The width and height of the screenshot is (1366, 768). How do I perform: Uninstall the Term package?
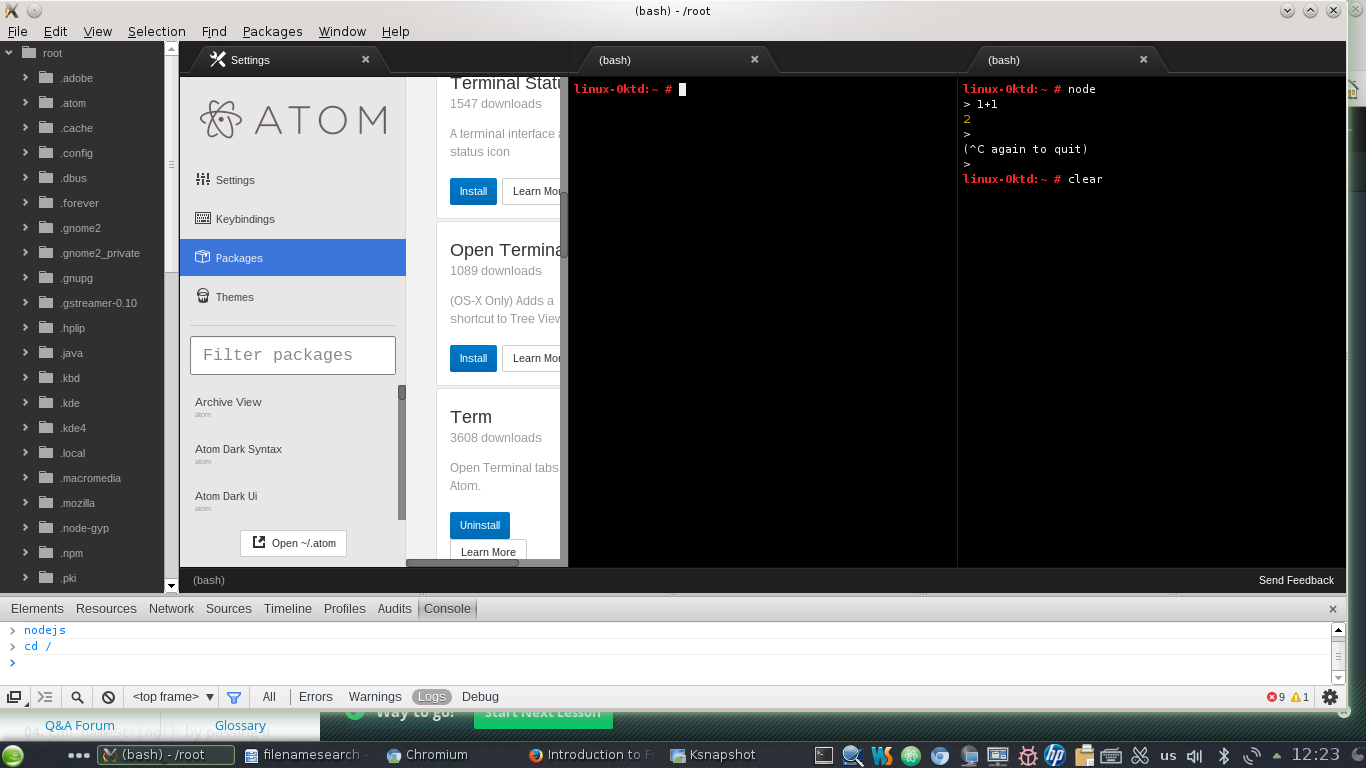coord(480,525)
